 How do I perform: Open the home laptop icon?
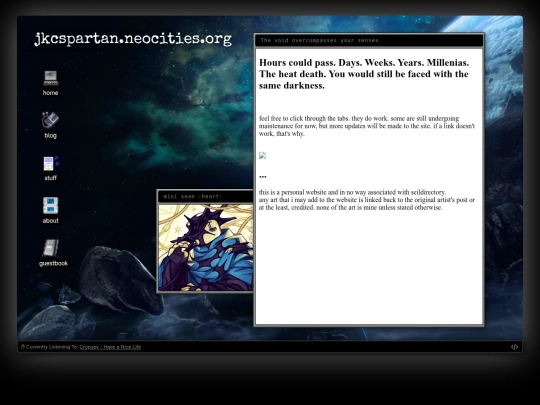click(x=50, y=78)
